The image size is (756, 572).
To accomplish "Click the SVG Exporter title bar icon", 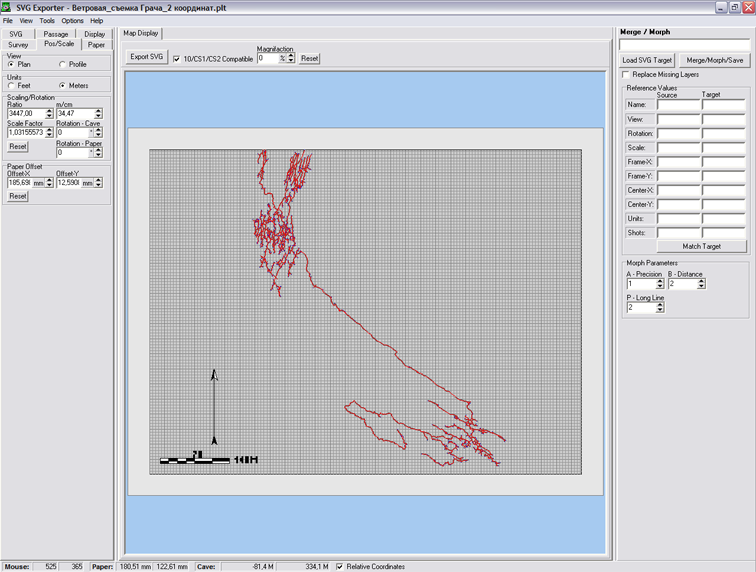I will point(8,7).
